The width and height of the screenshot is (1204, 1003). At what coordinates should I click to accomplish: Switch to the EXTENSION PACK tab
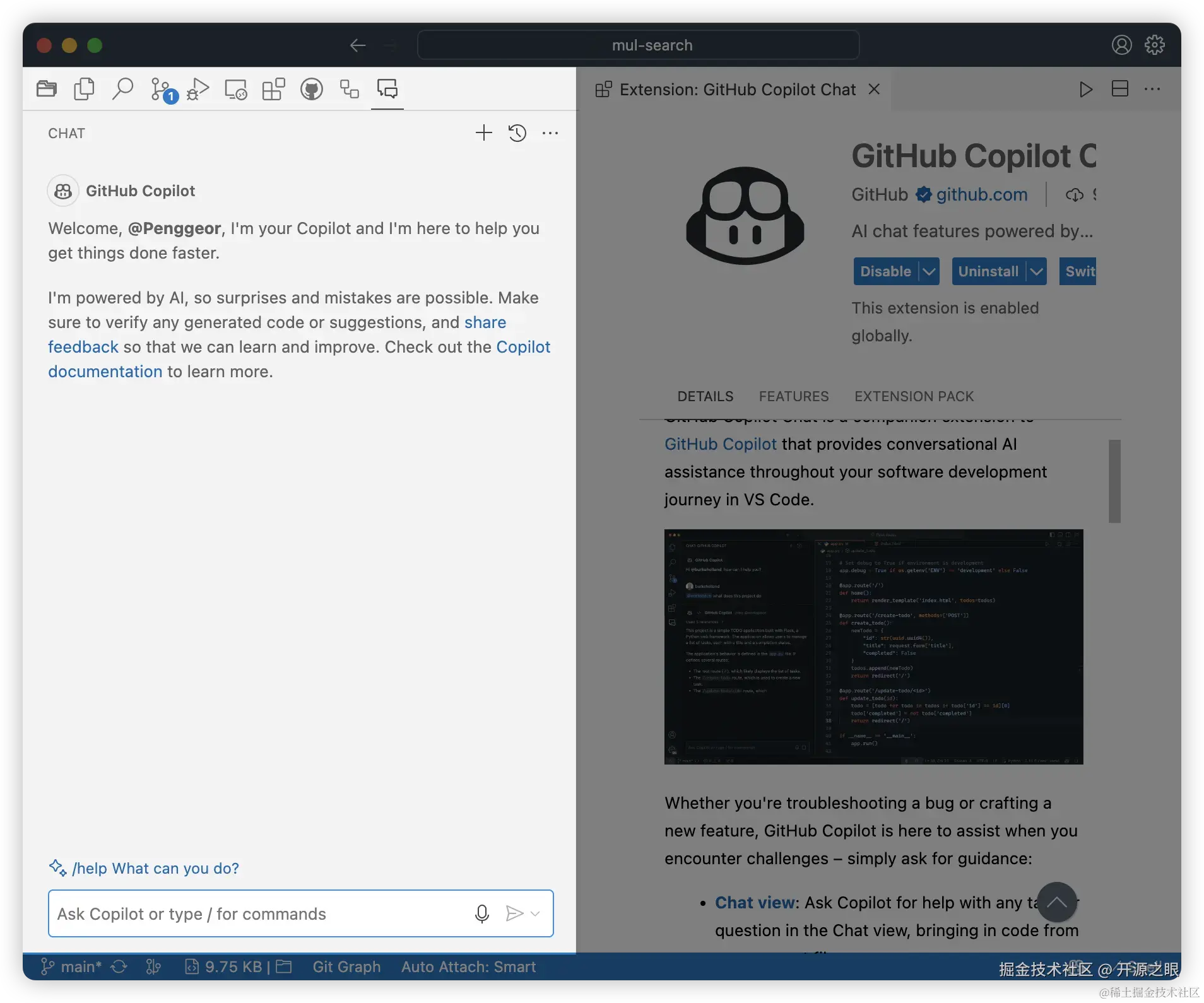pos(914,396)
